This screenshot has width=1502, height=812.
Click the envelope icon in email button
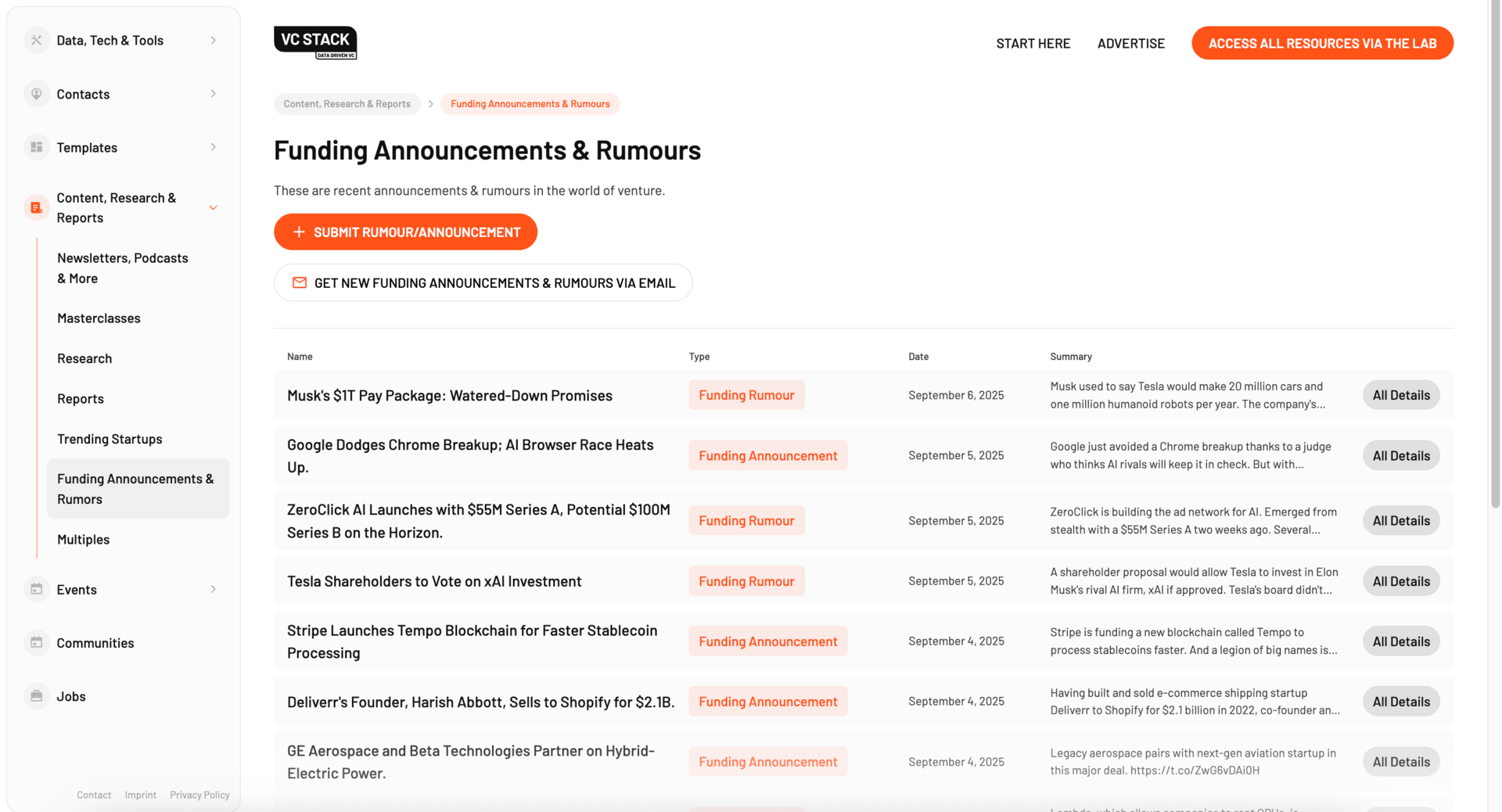(299, 282)
